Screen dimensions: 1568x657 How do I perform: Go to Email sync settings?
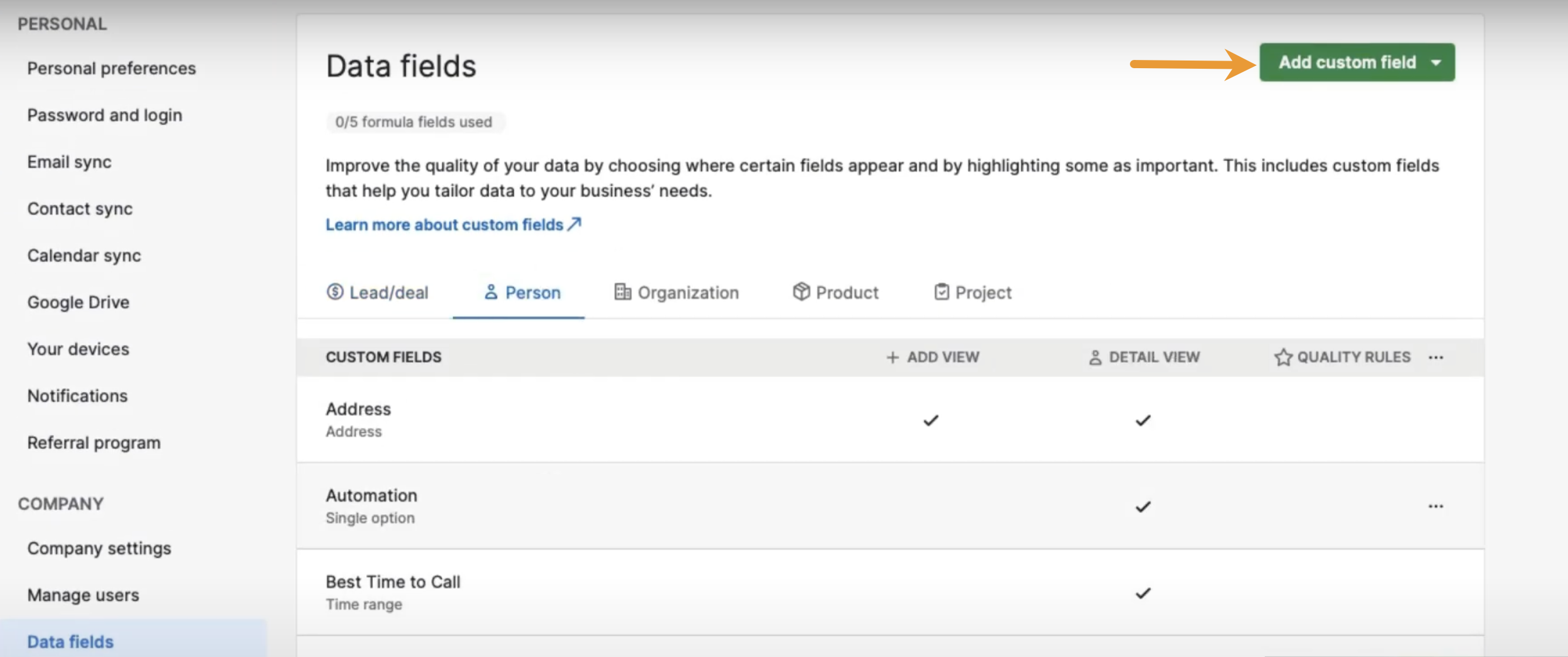click(x=69, y=162)
